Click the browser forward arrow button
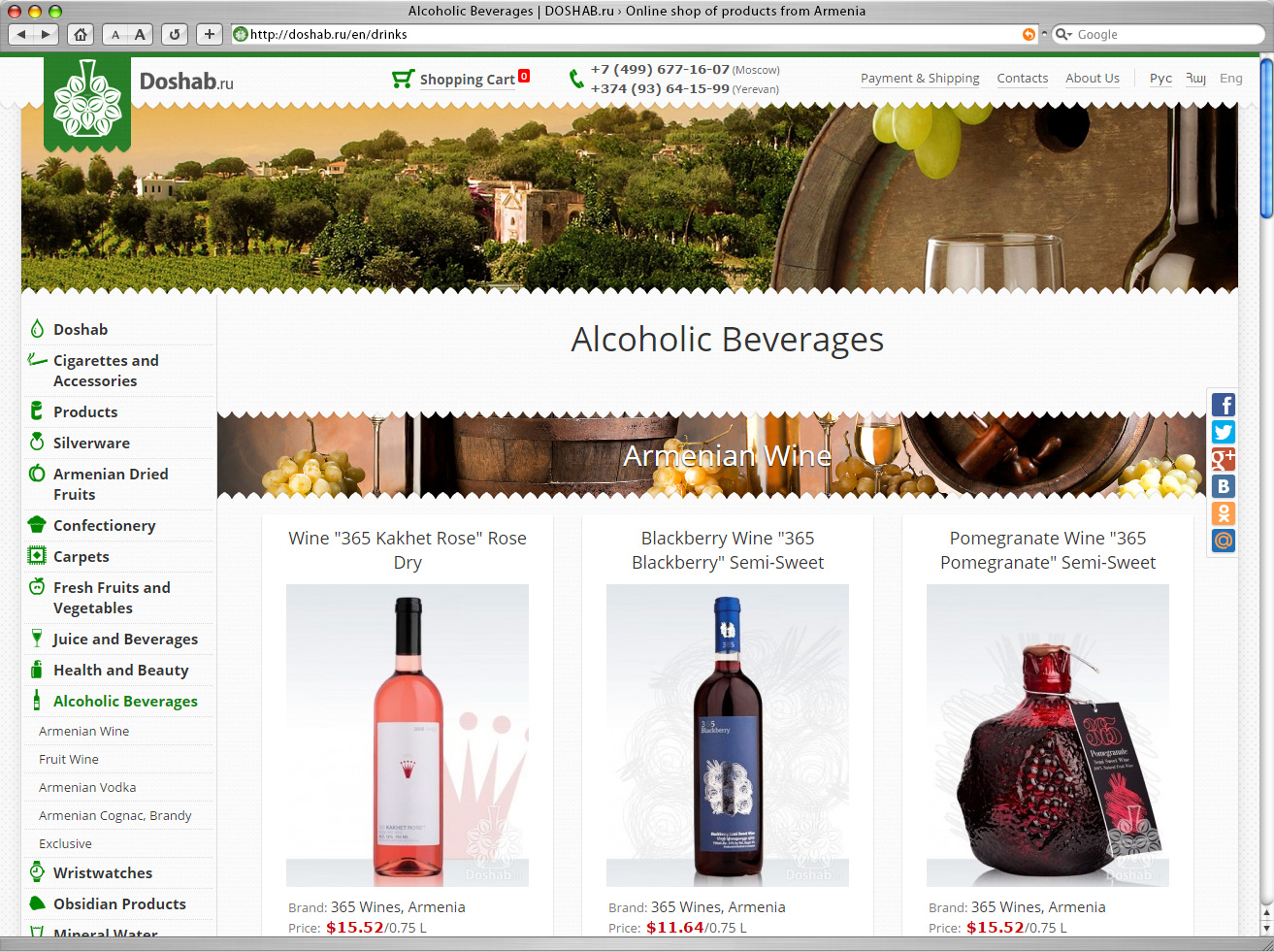The height and width of the screenshot is (952, 1274). [47, 34]
